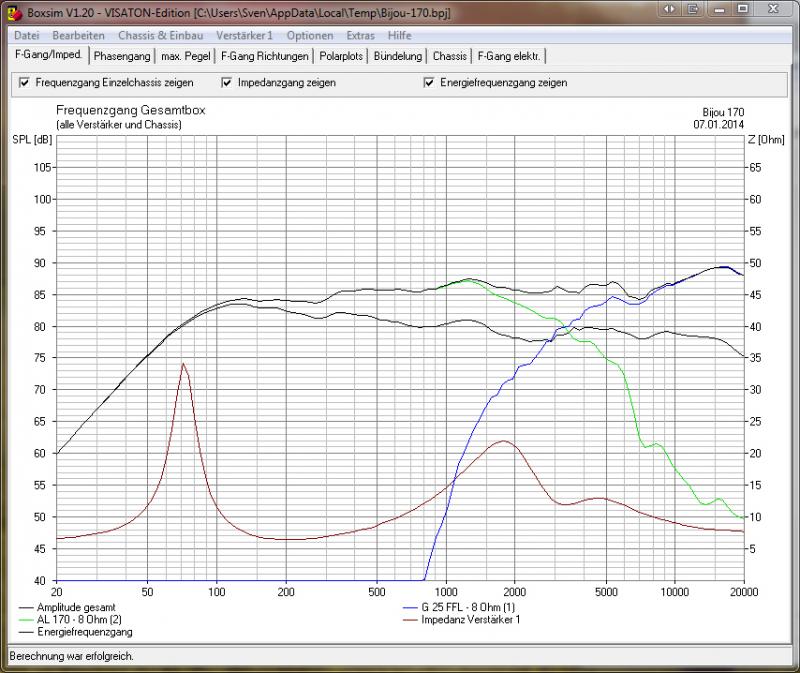Show the Polarplots tab
This screenshot has height=673, width=800.
(341, 56)
